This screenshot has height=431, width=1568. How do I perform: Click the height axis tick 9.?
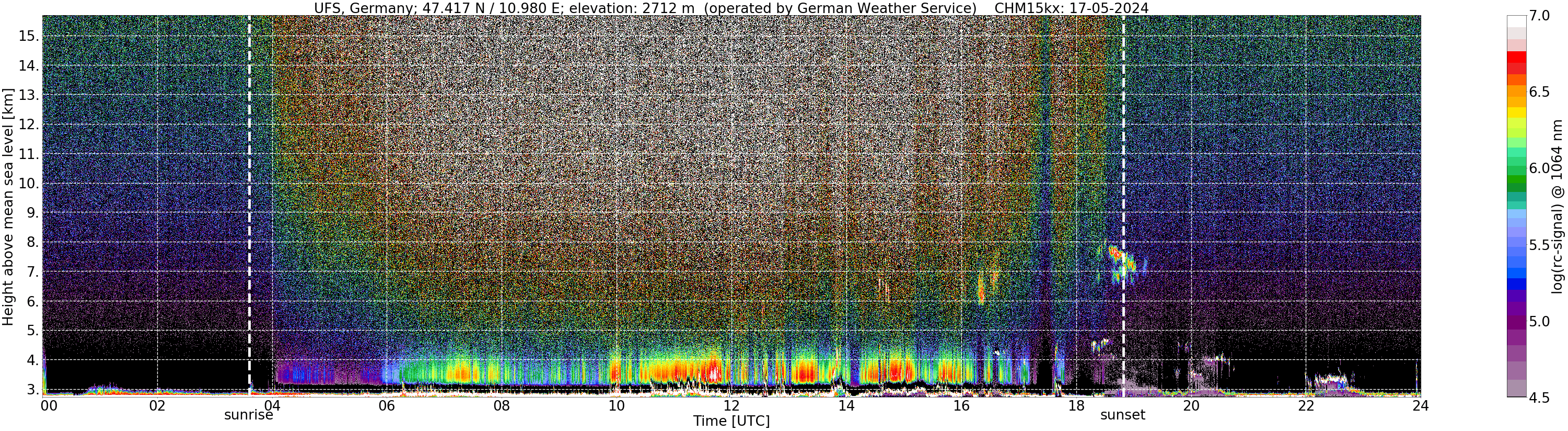pos(33,213)
